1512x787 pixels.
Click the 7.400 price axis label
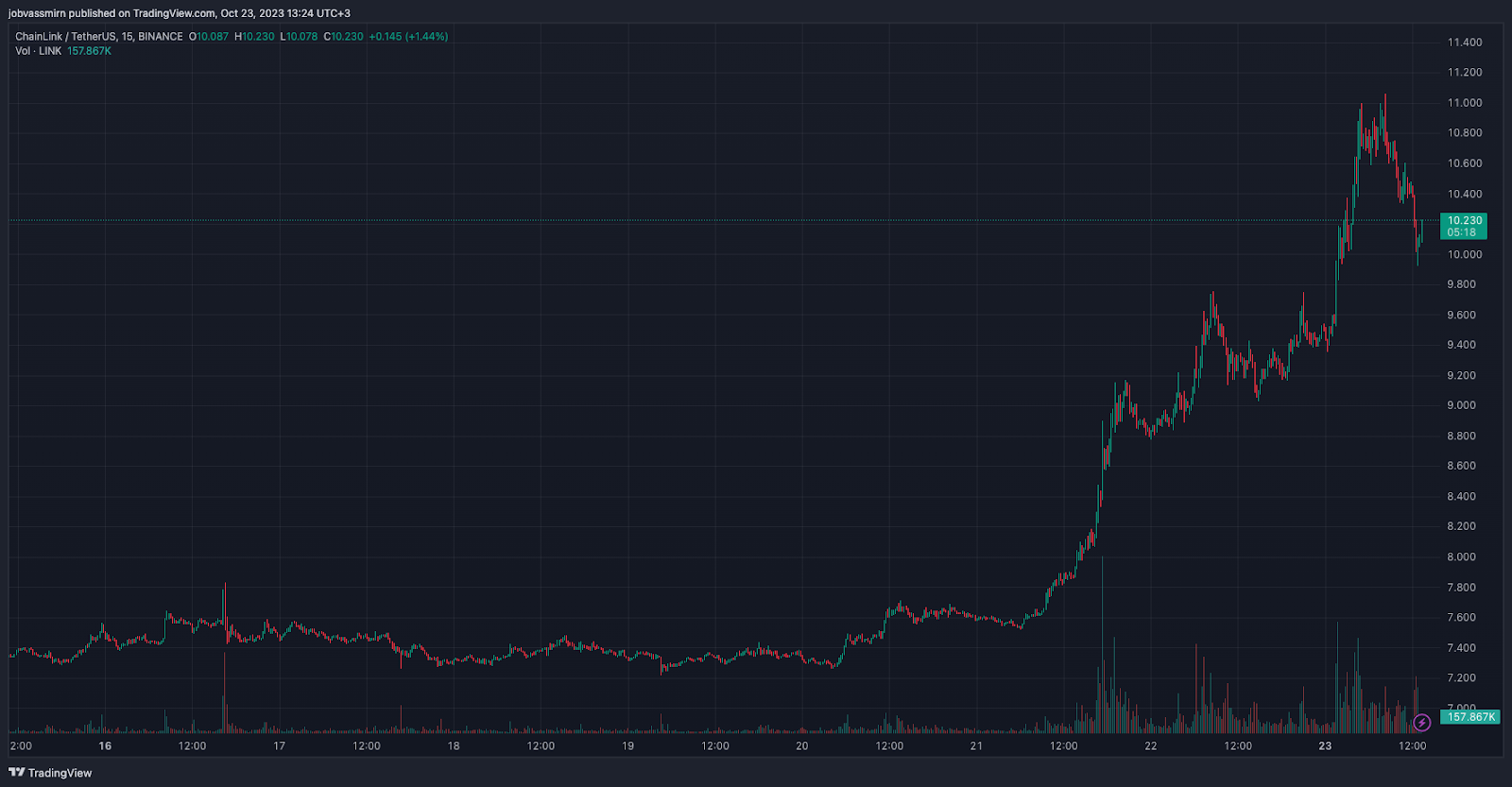pyautogui.click(x=1462, y=647)
